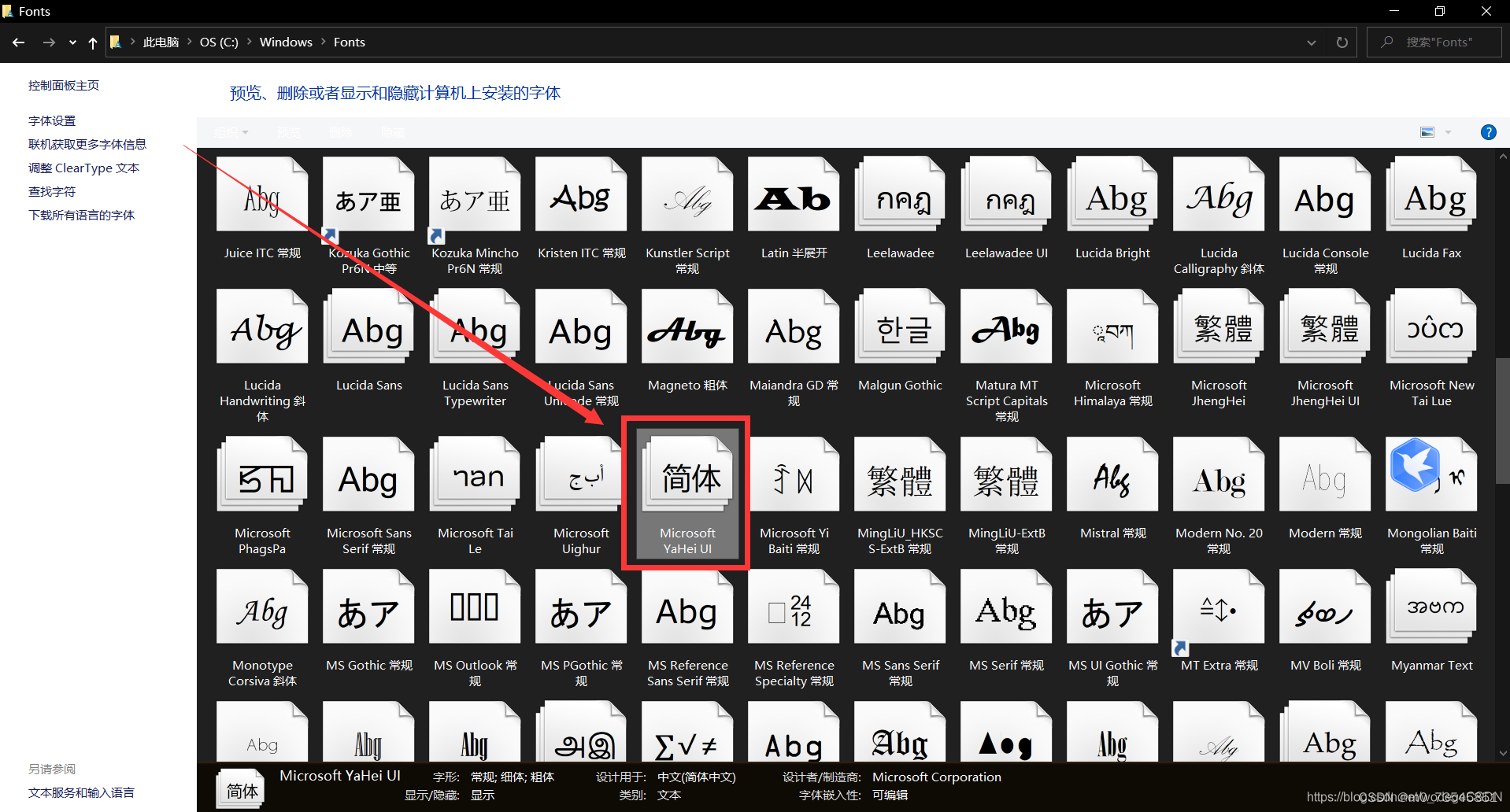The width and height of the screenshot is (1510, 812).
Task: Click the 简体 preview thumbnail in details pane
Action: [241, 789]
